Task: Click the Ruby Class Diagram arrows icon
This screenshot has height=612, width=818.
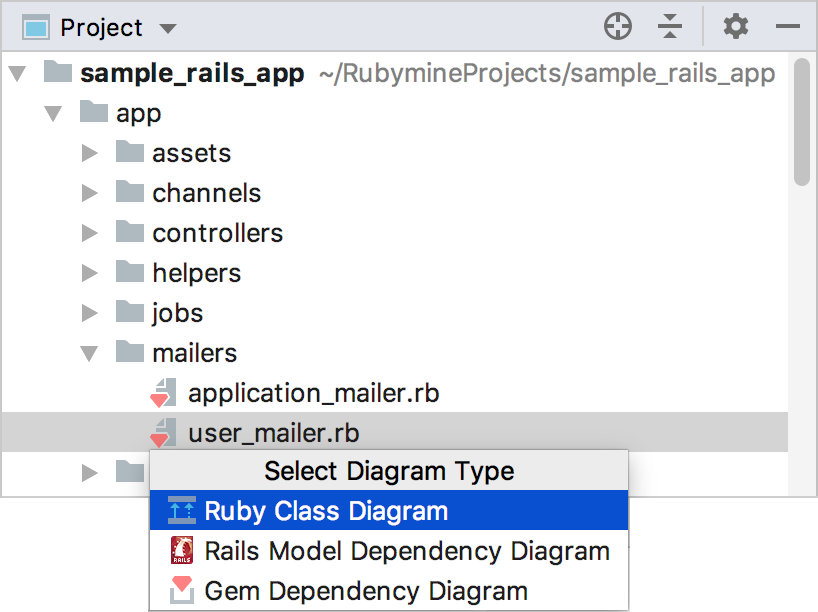Action: pyautogui.click(x=182, y=510)
